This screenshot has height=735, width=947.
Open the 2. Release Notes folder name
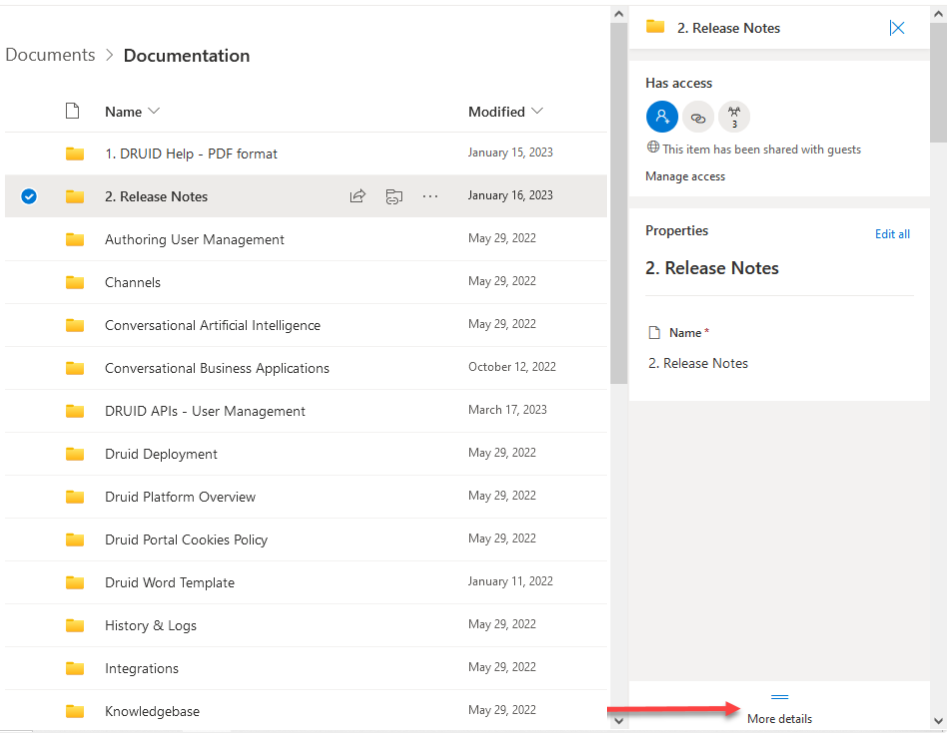pos(156,197)
